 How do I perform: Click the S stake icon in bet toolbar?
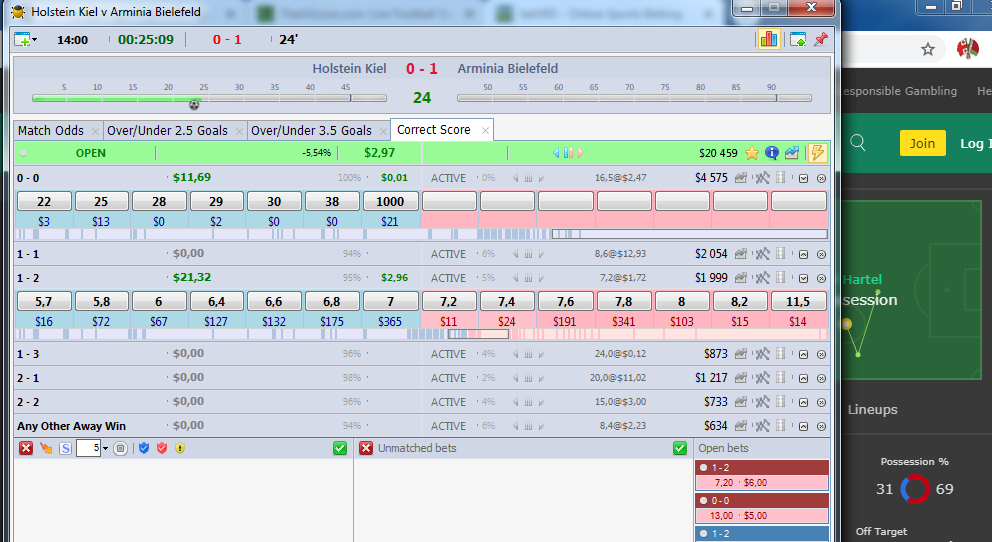point(65,448)
